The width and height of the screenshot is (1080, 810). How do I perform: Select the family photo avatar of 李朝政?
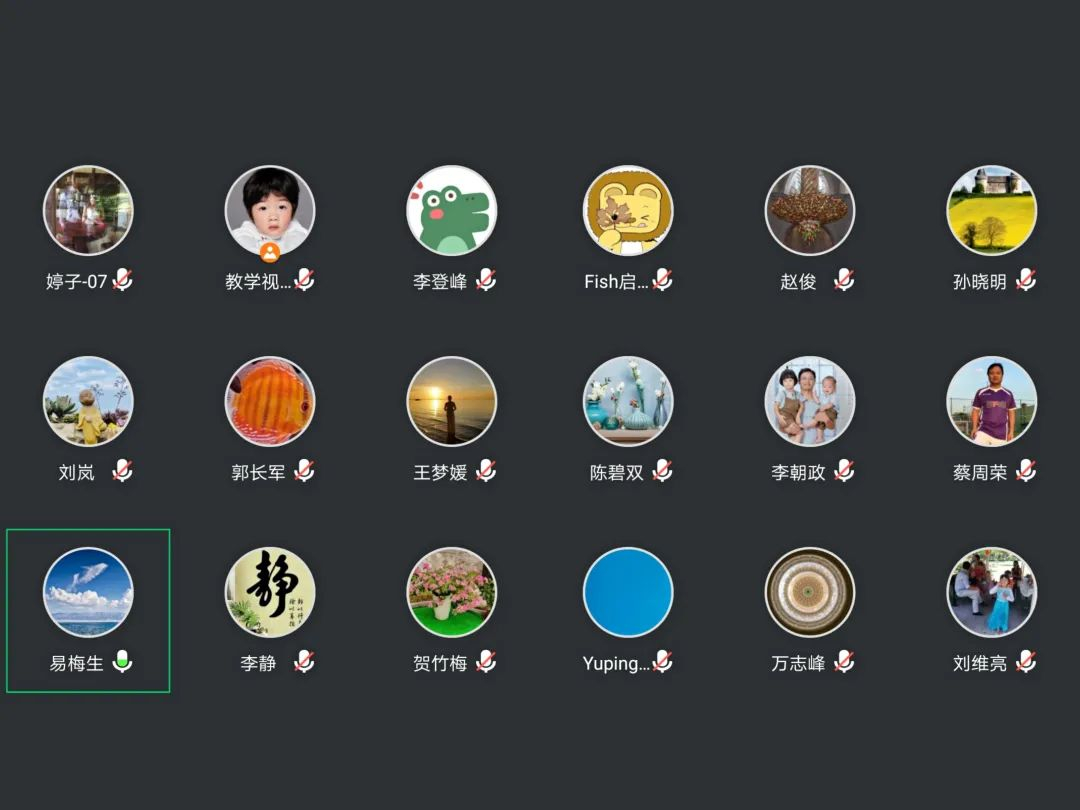click(810, 401)
